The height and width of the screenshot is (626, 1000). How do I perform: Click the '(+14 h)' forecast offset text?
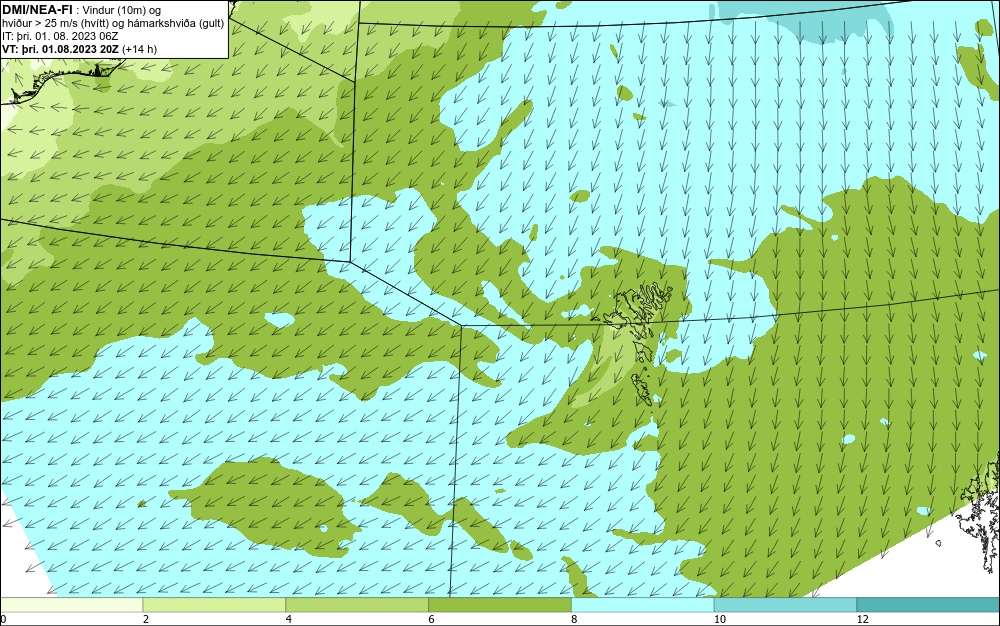pos(140,49)
